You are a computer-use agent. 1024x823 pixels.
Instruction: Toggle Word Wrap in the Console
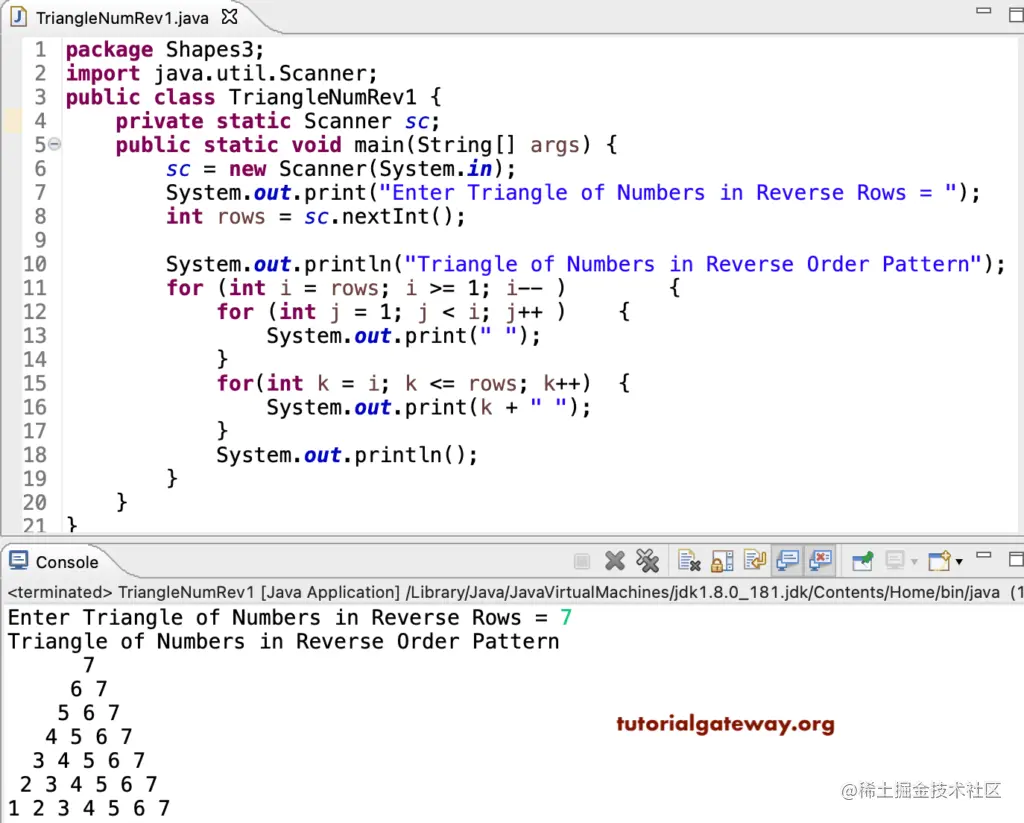click(x=755, y=561)
